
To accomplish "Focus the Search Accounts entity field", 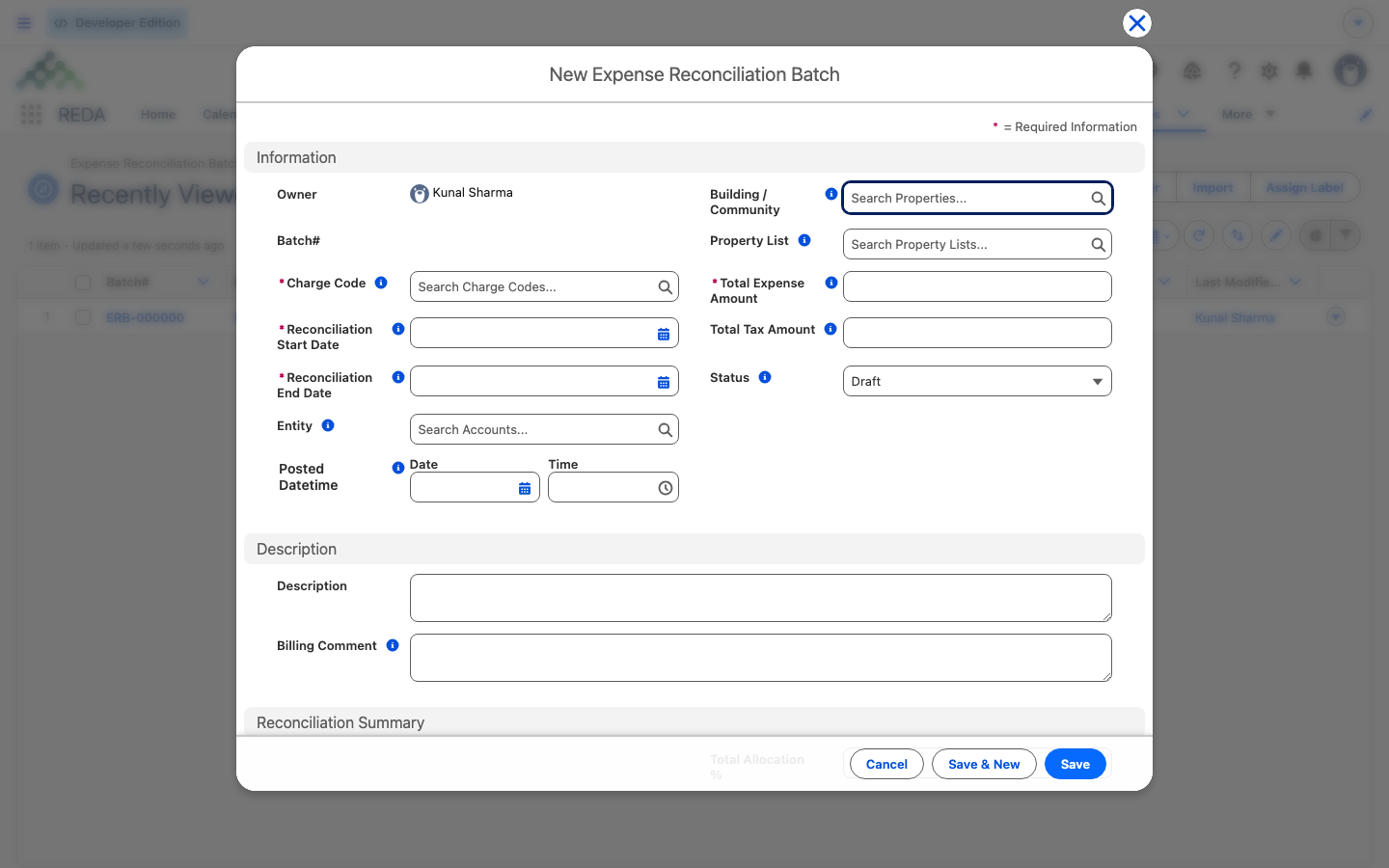I will click(x=544, y=429).
